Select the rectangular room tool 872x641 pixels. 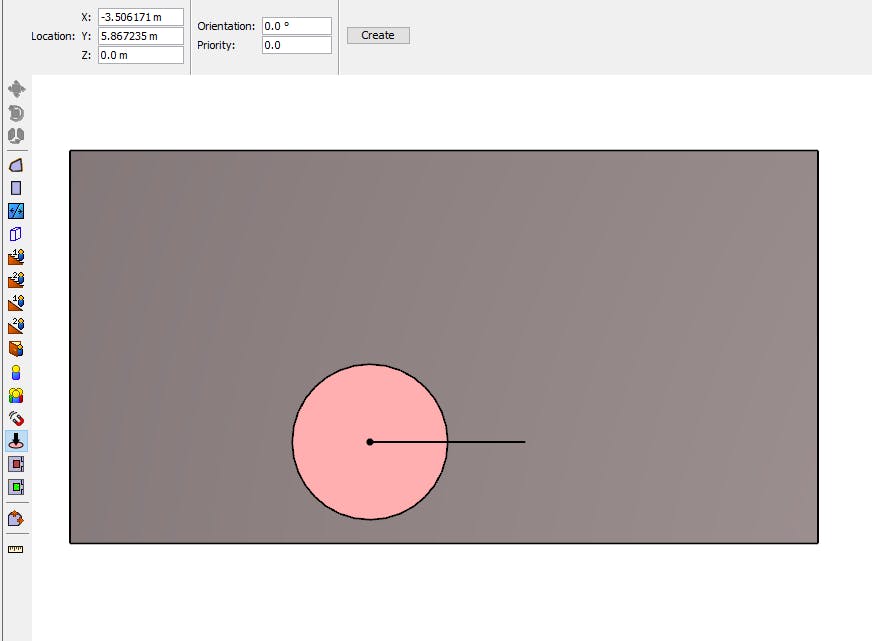[x=16, y=188]
